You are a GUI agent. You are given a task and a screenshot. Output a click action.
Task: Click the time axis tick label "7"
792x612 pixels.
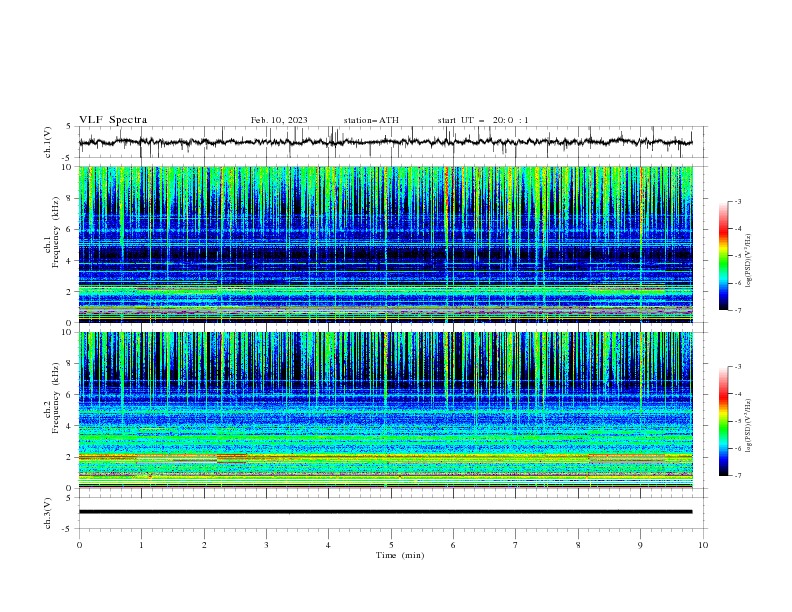(516, 545)
